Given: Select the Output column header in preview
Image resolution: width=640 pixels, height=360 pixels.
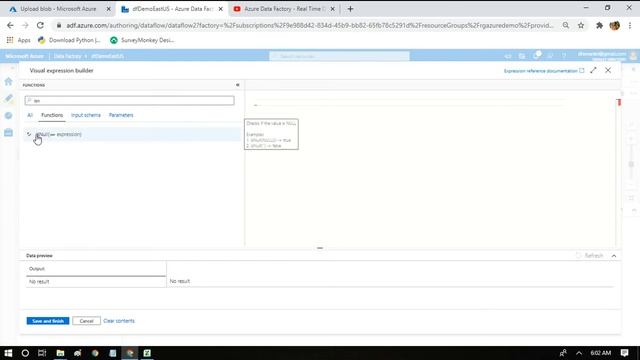Looking at the screenshot, I should pyautogui.click(x=96, y=269).
